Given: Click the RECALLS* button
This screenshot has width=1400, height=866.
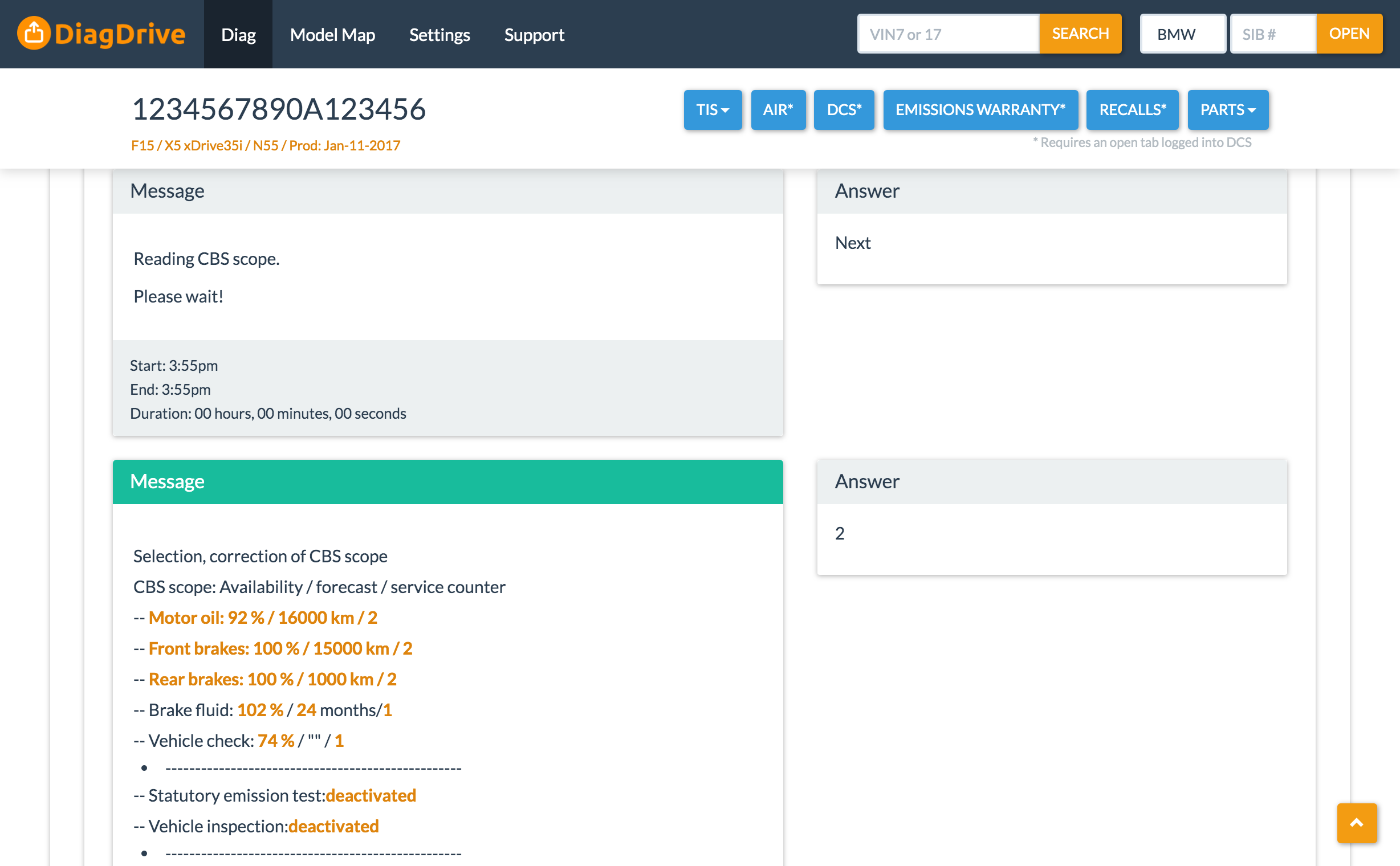Looking at the screenshot, I should click(x=1132, y=109).
